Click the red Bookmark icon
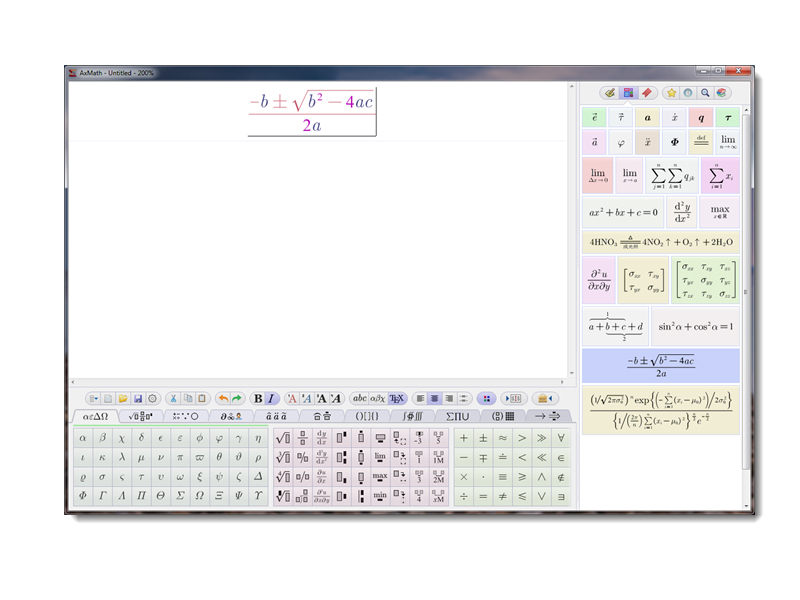The height and width of the screenshot is (600, 800). (646, 89)
